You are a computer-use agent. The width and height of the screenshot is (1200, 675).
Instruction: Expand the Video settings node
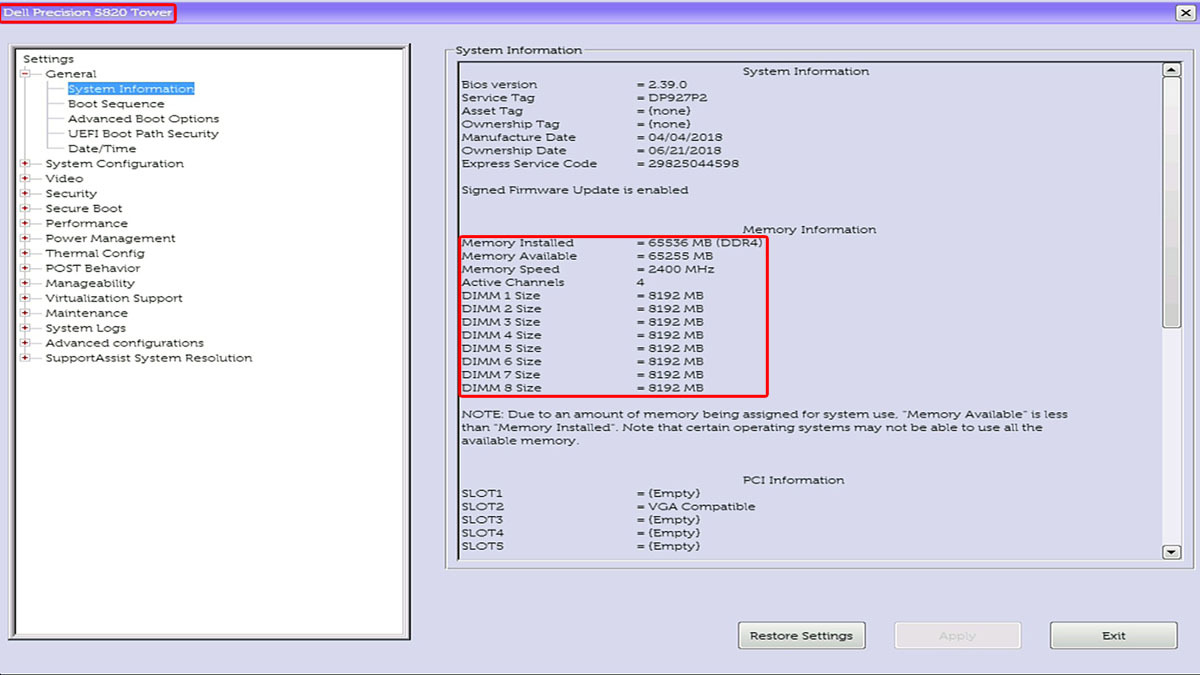(x=25, y=178)
